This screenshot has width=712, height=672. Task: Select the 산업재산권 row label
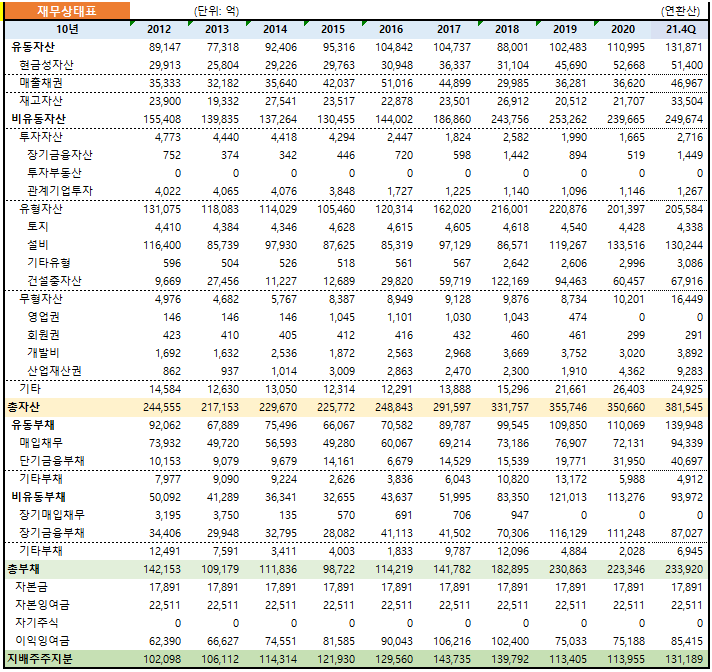pyautogui.click(x=54, y=371)
